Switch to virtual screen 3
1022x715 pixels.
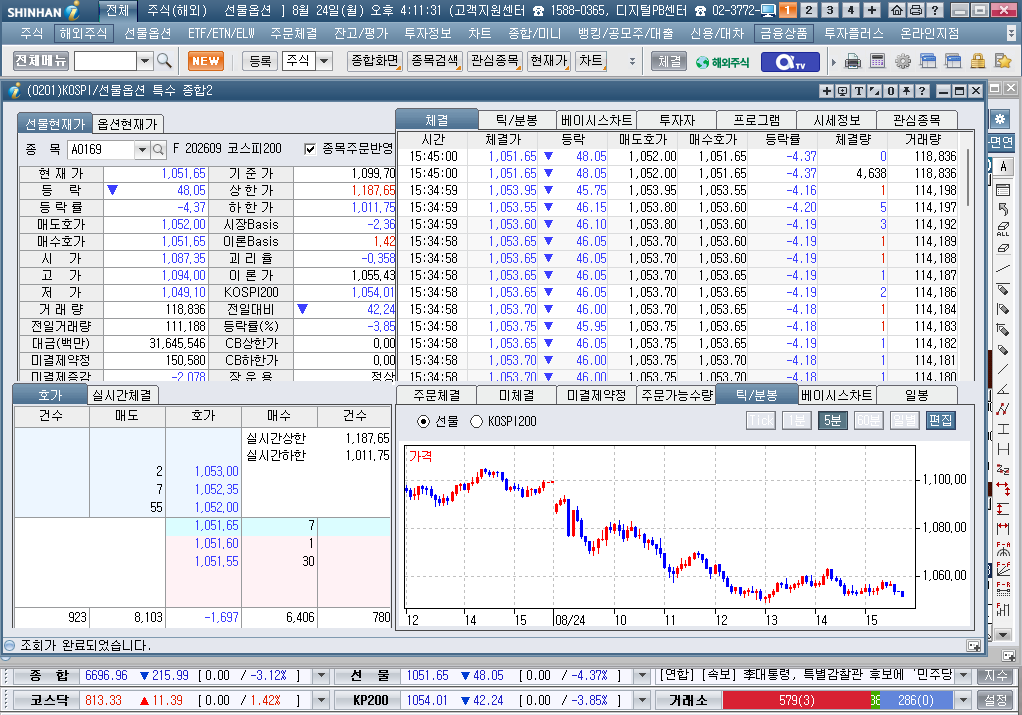coord(830,10)
